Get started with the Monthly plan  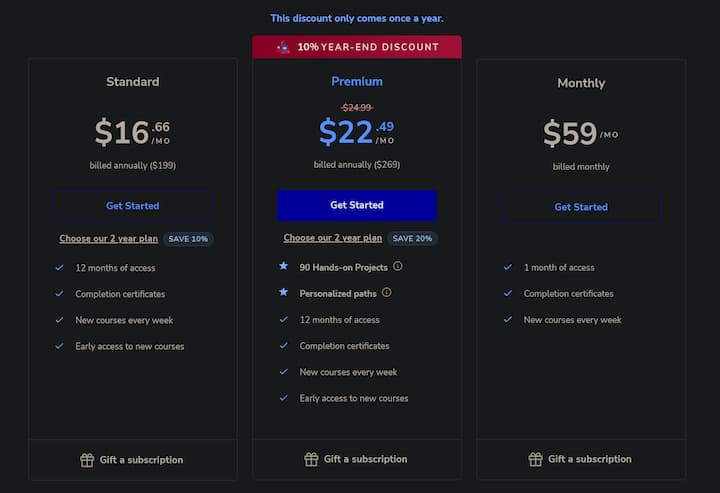[x=581, y=207]
